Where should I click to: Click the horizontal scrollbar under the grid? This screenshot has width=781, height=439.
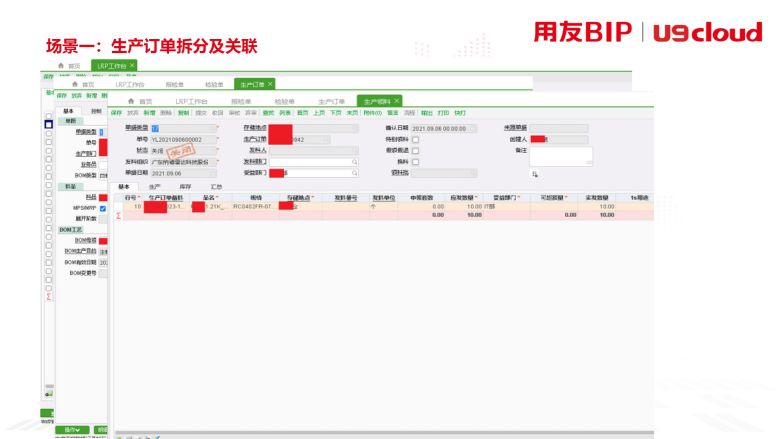tap(384, 433)
